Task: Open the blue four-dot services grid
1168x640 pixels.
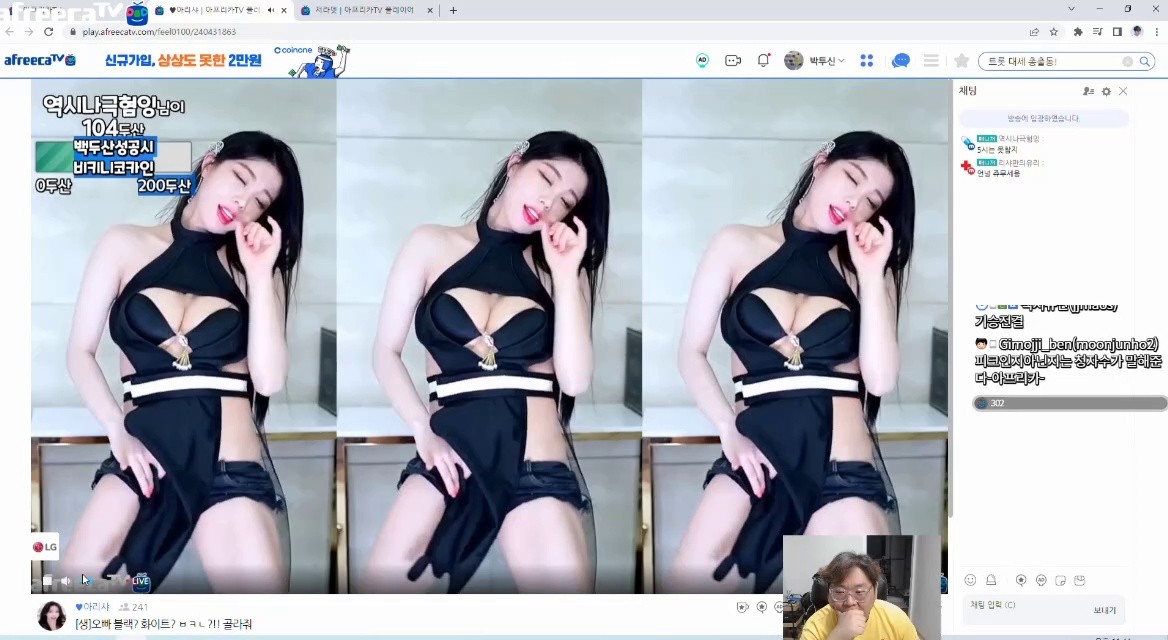Action: [x=867, y=61]
